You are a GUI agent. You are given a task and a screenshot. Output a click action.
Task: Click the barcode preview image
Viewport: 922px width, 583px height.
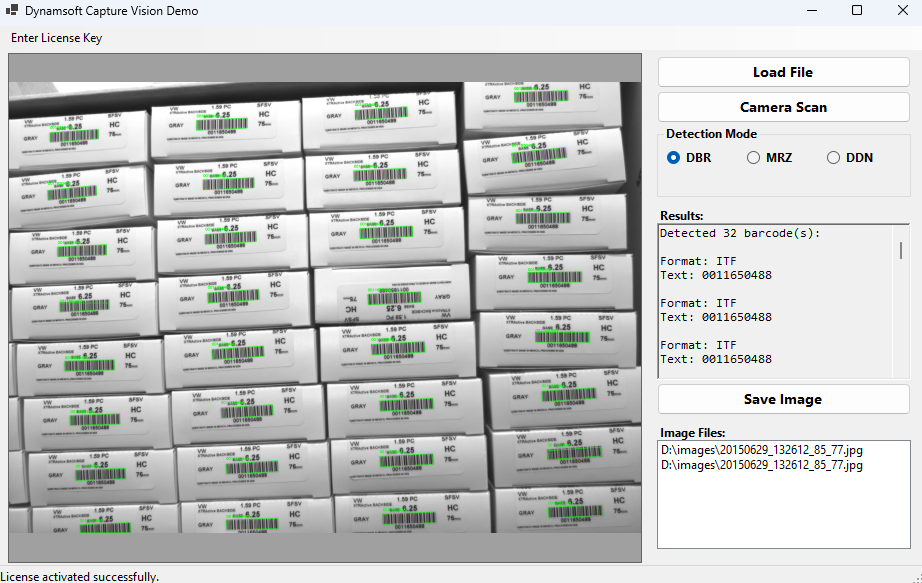325,305
